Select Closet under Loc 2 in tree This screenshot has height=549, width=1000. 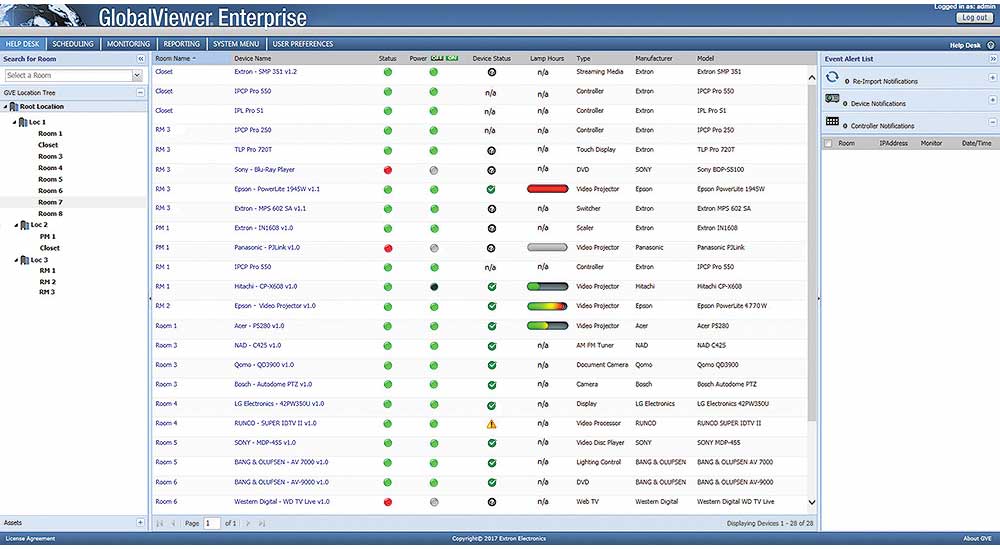[50, 248]
